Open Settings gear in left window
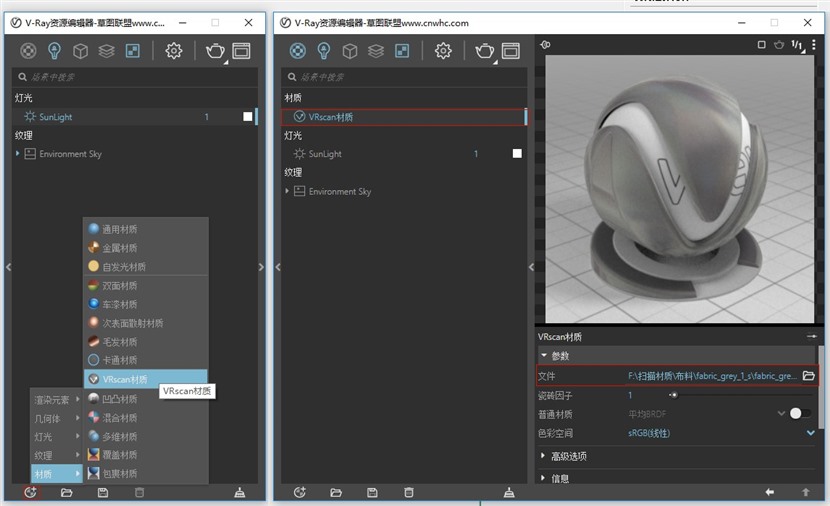Viewport: 830px width, 506px height. point(174,51)
